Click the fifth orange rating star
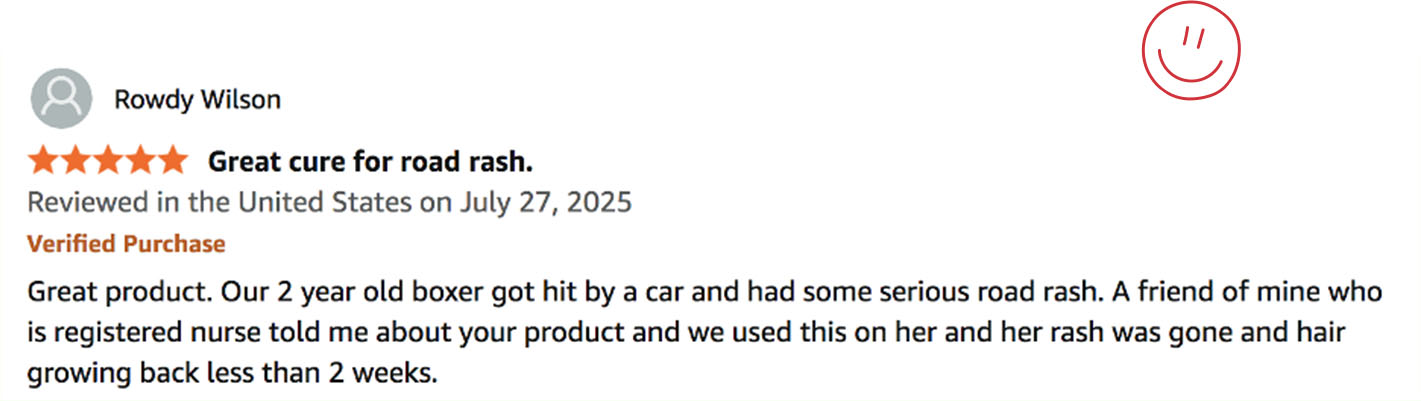 (172, 160)
